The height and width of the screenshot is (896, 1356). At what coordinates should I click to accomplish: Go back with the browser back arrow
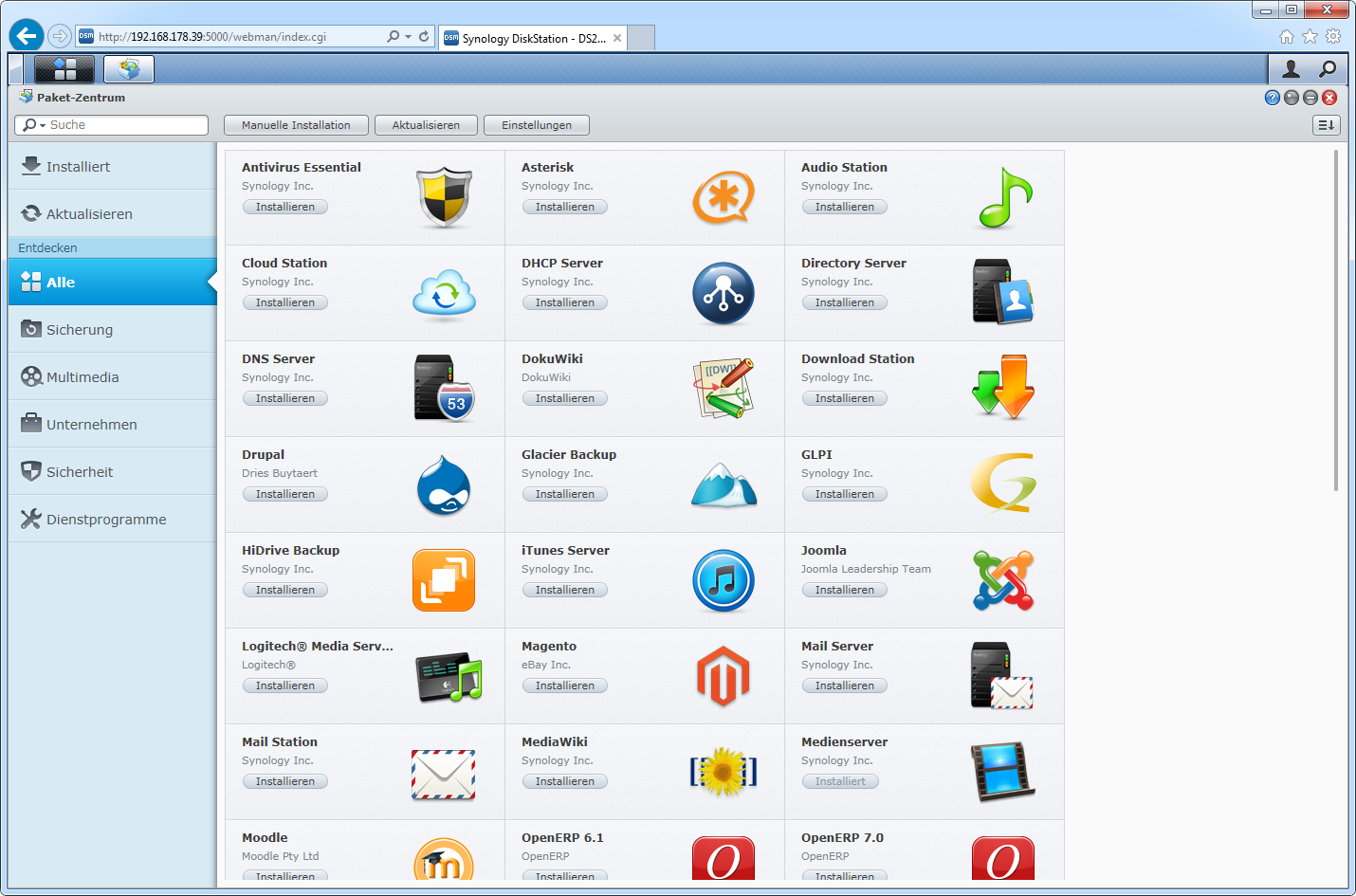tap(27, 35)
